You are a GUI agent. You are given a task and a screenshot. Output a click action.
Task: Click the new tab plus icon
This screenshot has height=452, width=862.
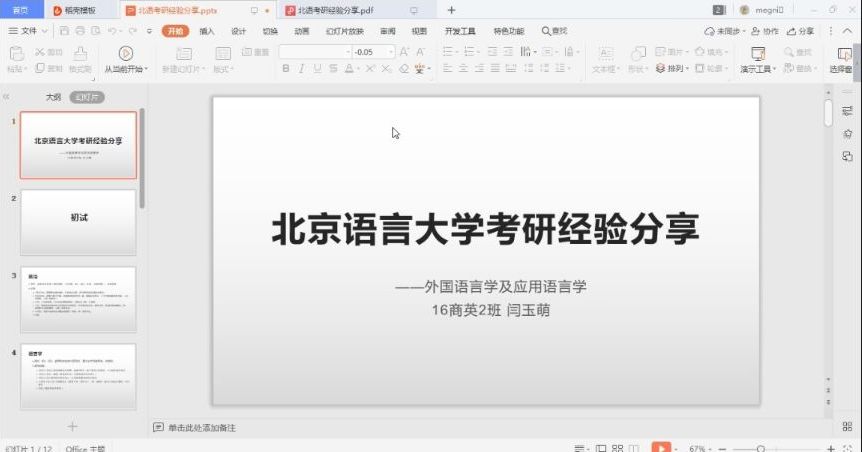(x=451, y=10)
